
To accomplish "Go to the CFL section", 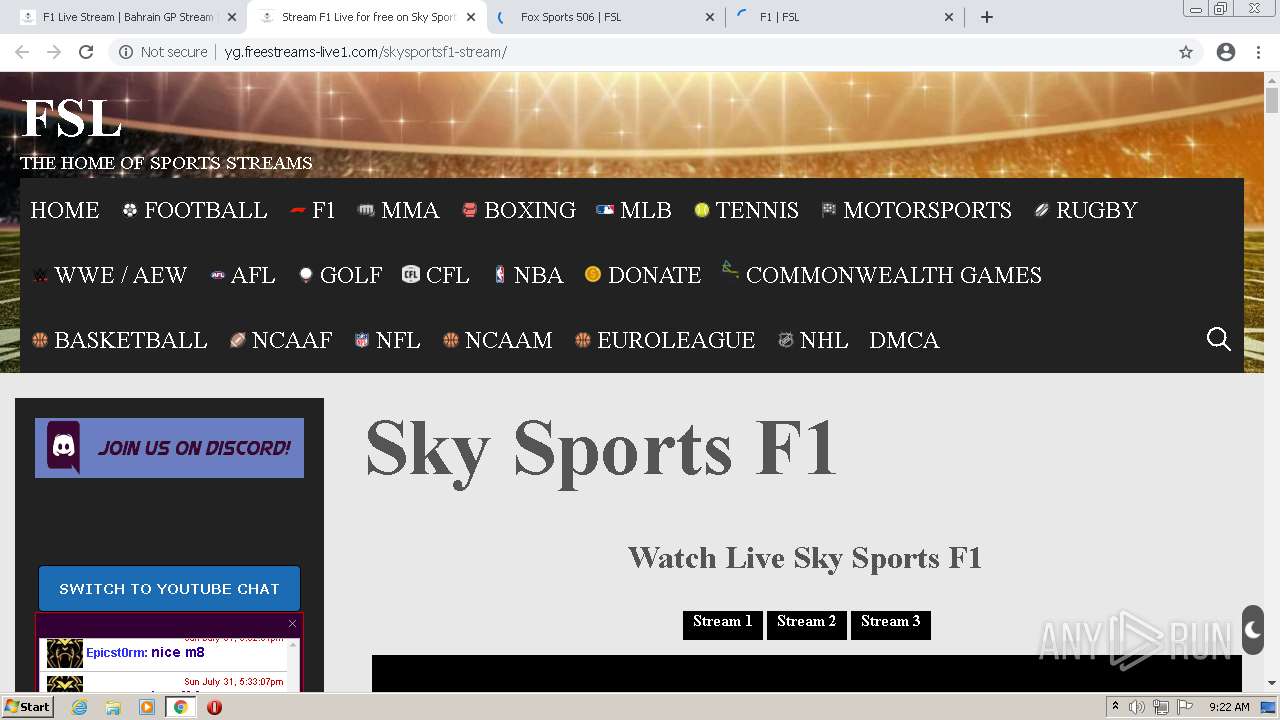I will coord(435,275).
